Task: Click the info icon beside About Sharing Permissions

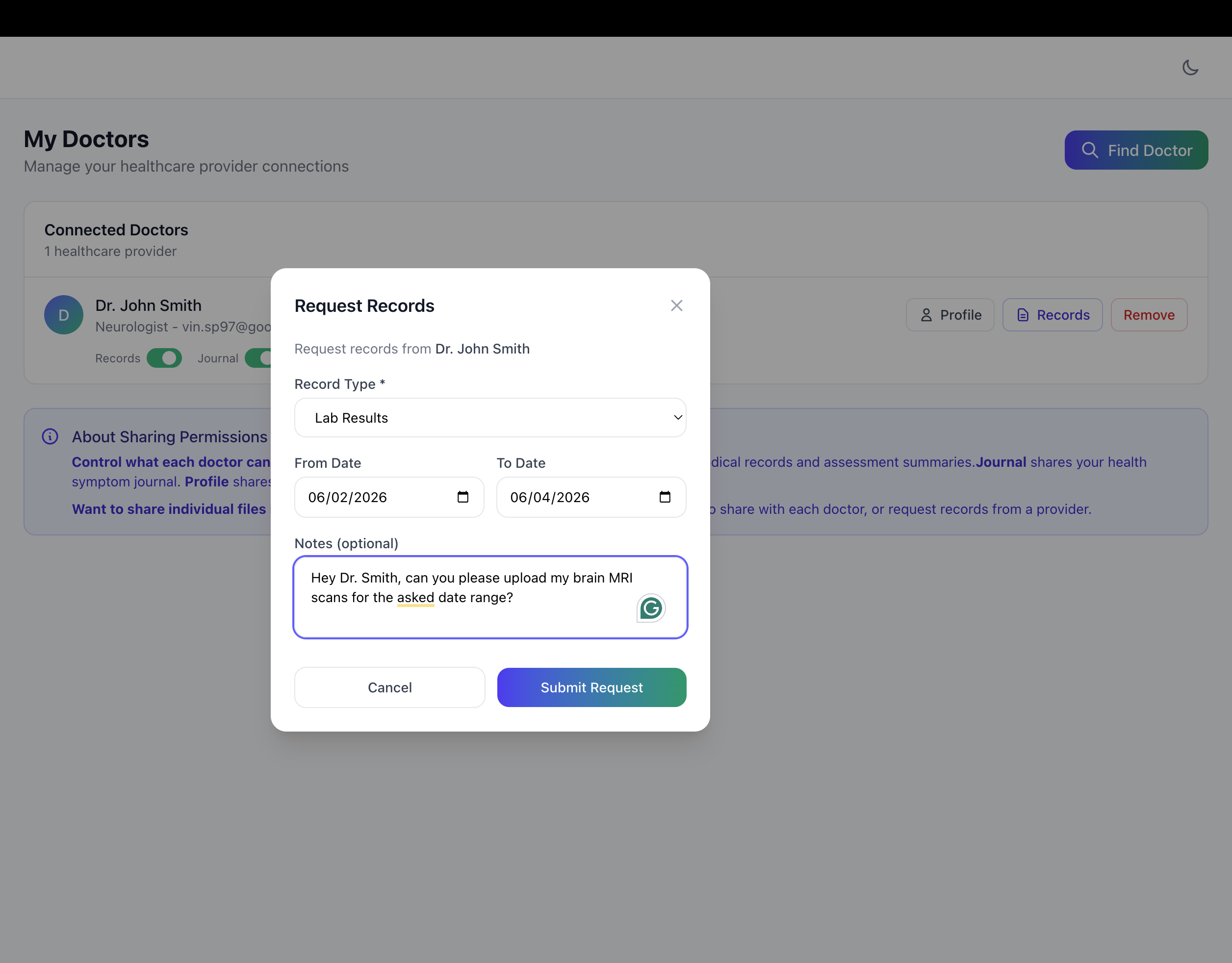Action: [x=50, y=436]
